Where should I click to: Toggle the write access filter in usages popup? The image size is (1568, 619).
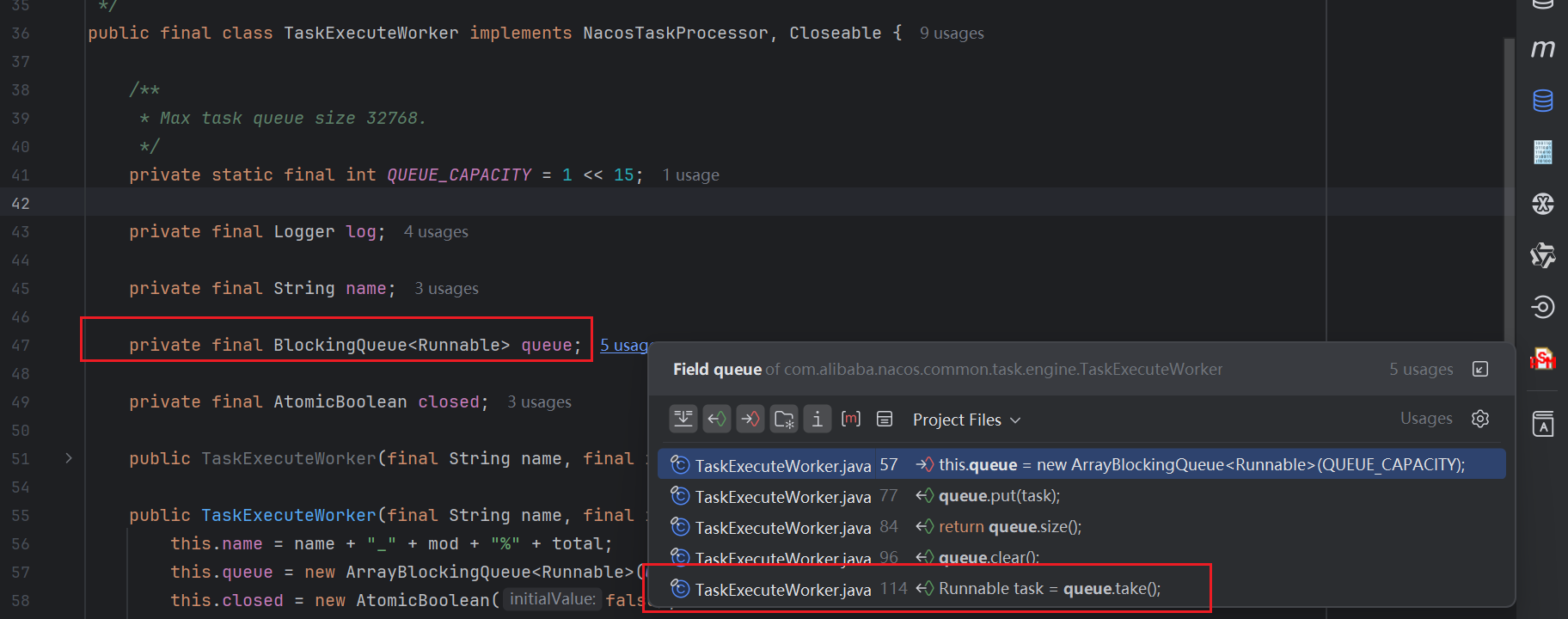(x=750, y=419)
